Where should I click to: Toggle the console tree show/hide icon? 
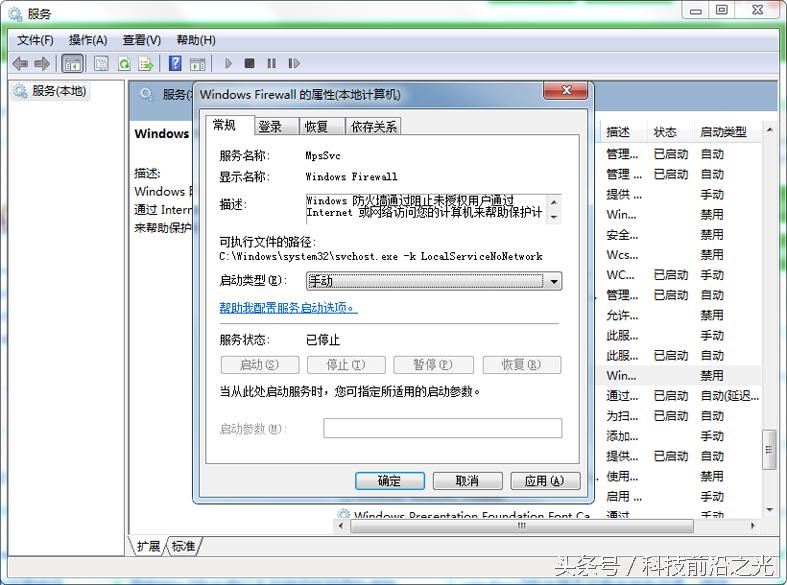pos(73,64)
